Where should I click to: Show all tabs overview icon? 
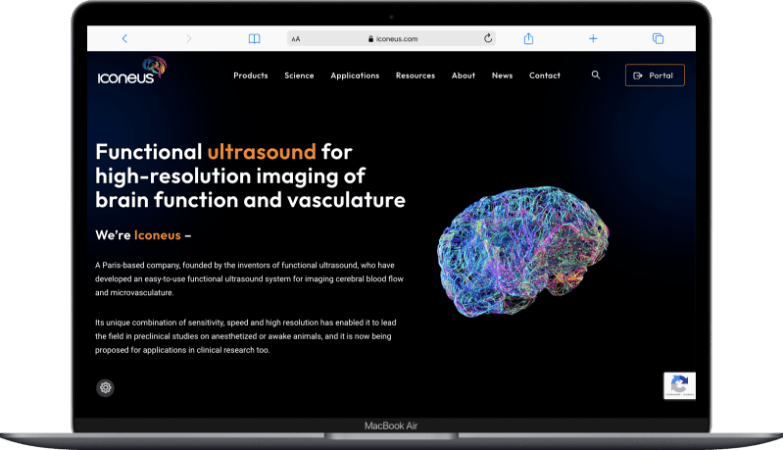click(658, 38)
